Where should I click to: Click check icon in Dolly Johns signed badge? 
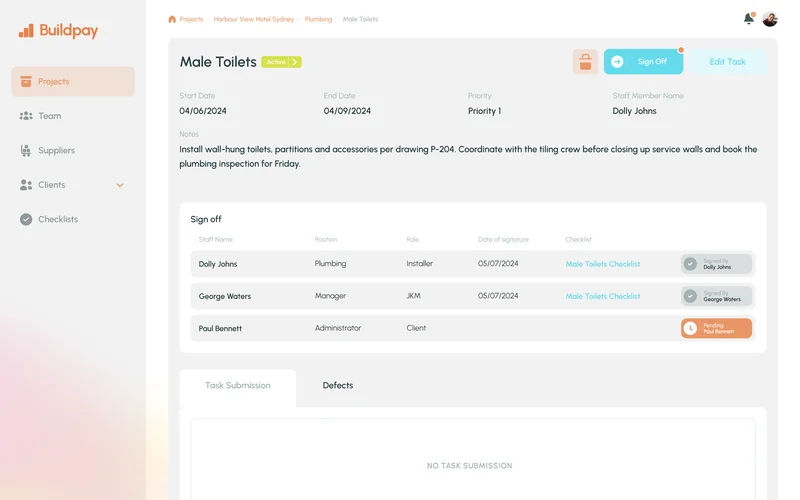click(x=690, y=264)
